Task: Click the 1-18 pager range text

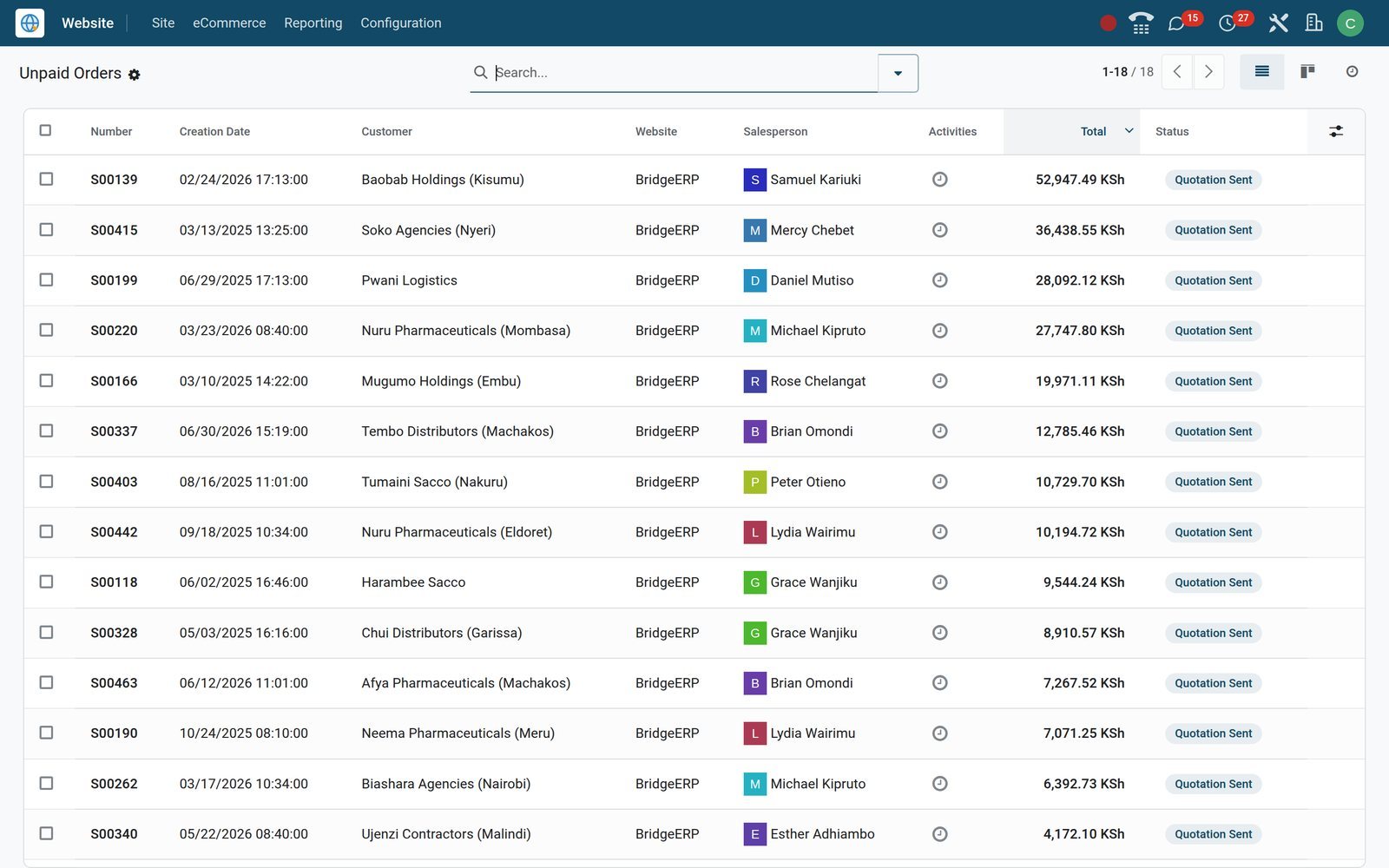Action: [1115, 72]
